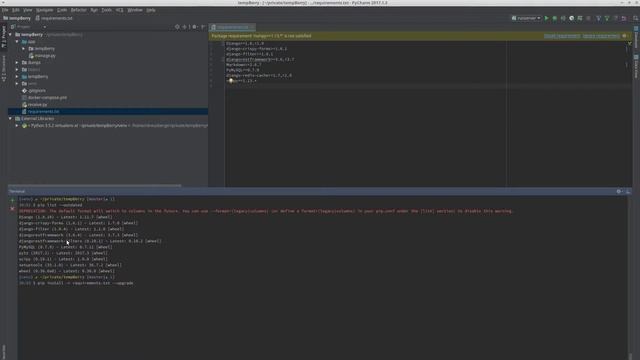Open Terminal panel settings gear

(x=619, y=191)
